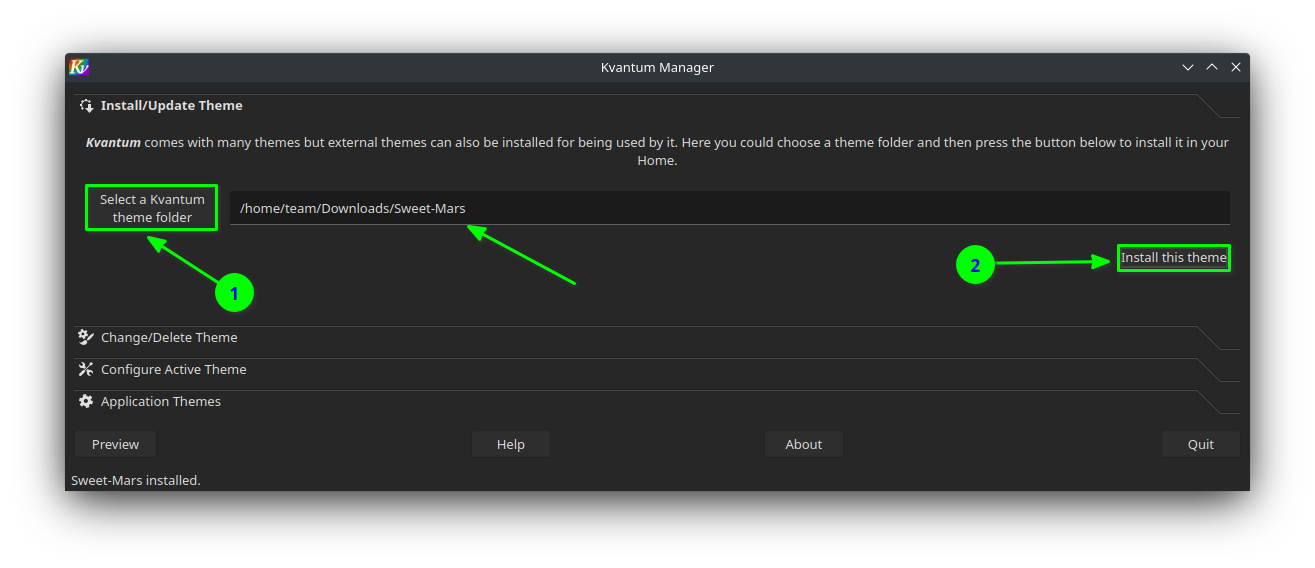Viewport: 1315px width, 568px height.
Task: Maximize the Kvantum Manager window
Action: [x=1212, y=67]
